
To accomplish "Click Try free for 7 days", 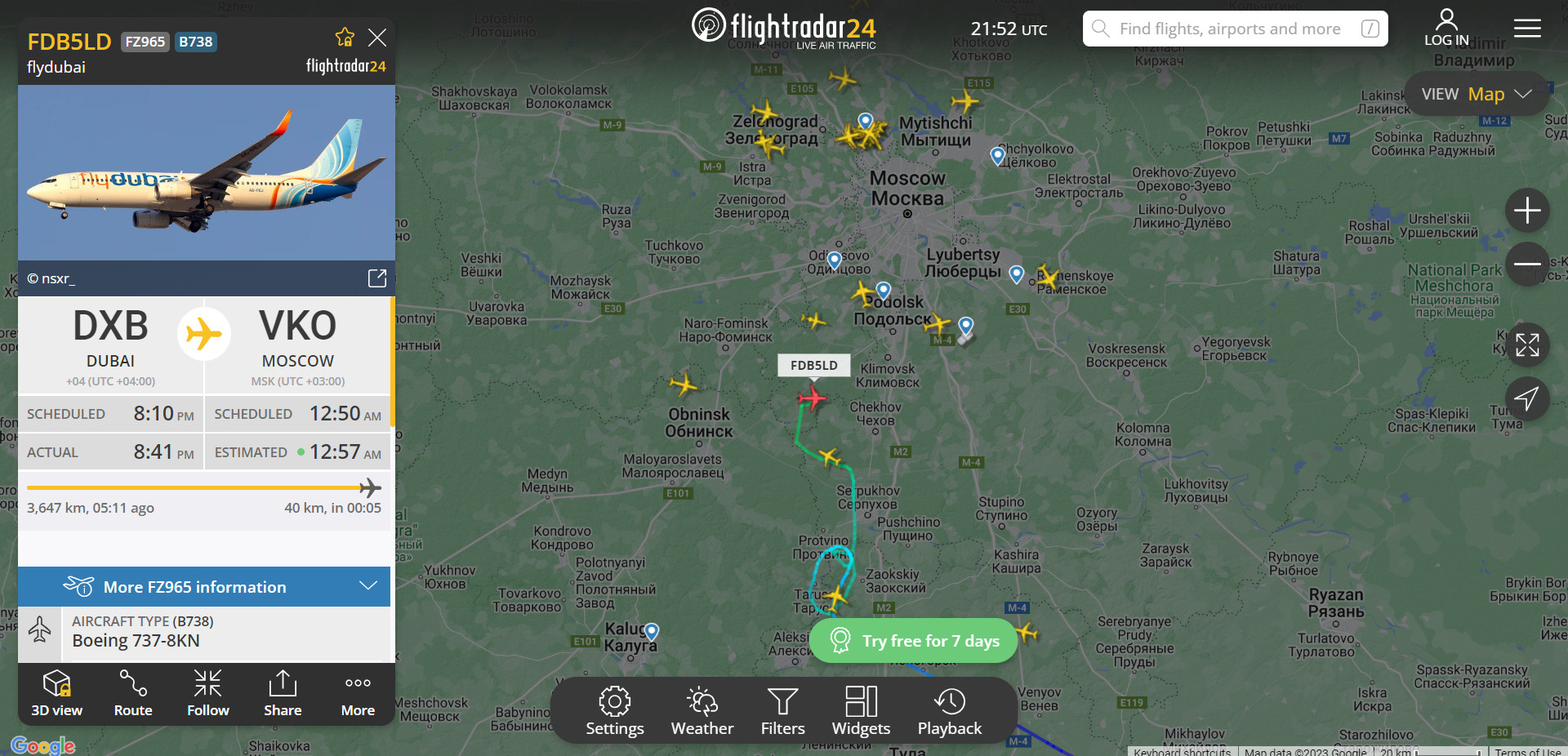I will [x=914, y=641].
